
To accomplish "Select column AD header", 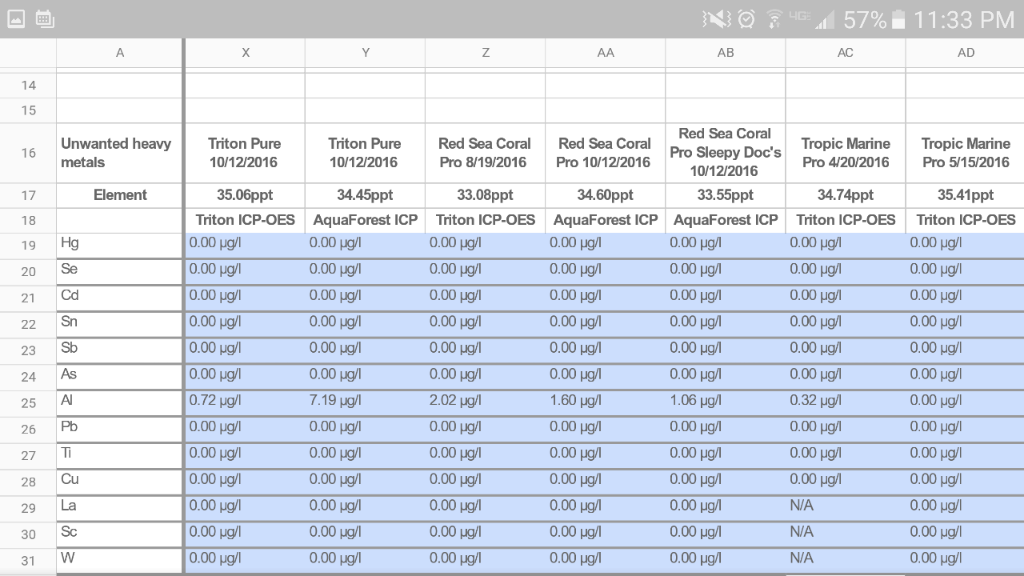I will [965, 53].
